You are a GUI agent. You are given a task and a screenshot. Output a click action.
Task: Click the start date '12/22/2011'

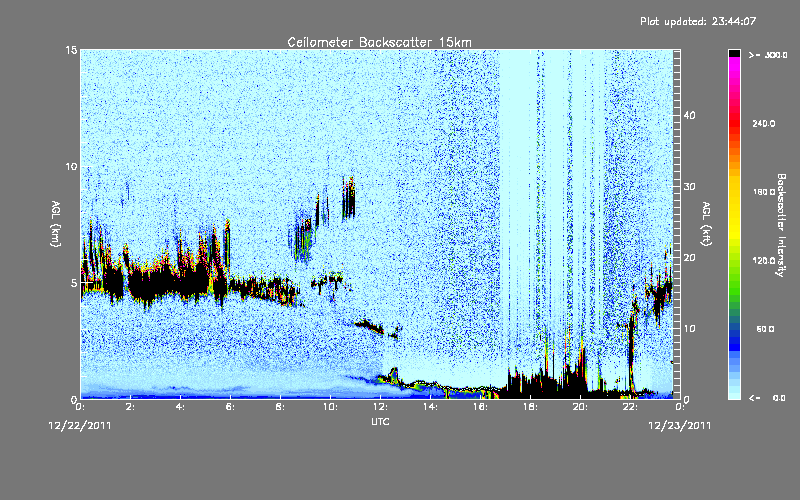coord(80,425)
